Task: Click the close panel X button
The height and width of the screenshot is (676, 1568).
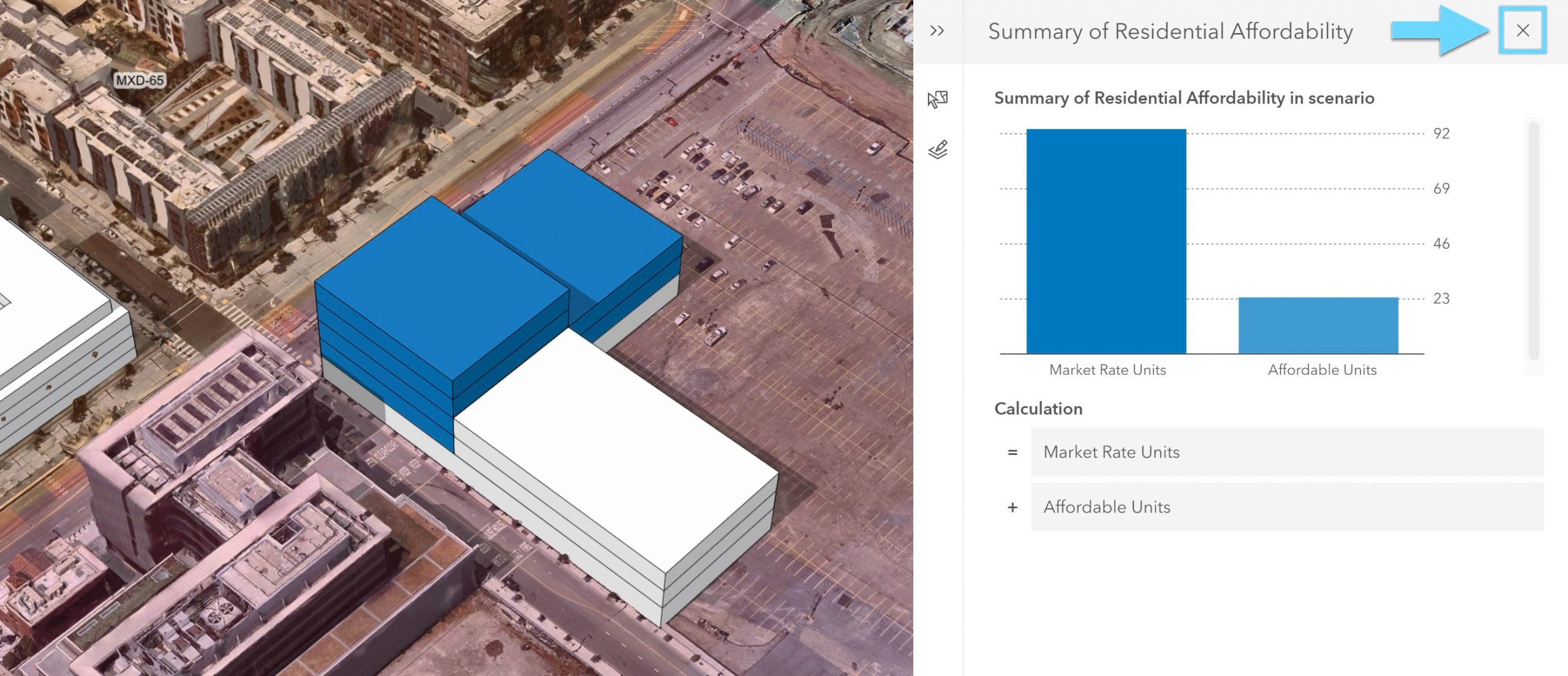Action: [x=1523, y=31]
